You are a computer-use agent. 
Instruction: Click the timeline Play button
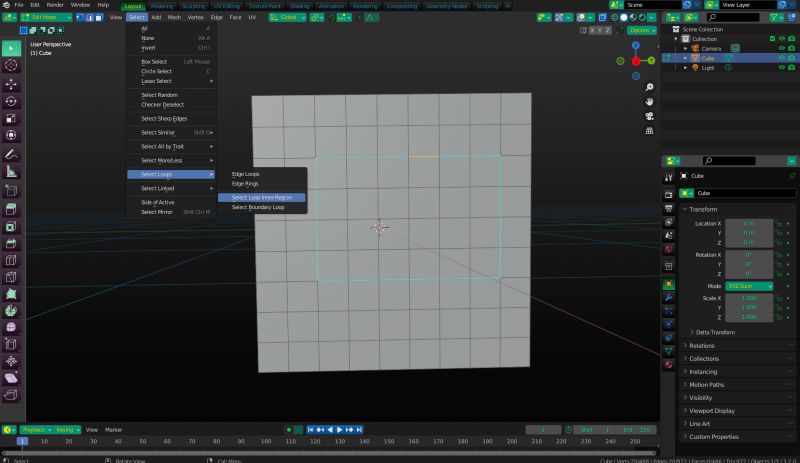[x=339, y=430]
